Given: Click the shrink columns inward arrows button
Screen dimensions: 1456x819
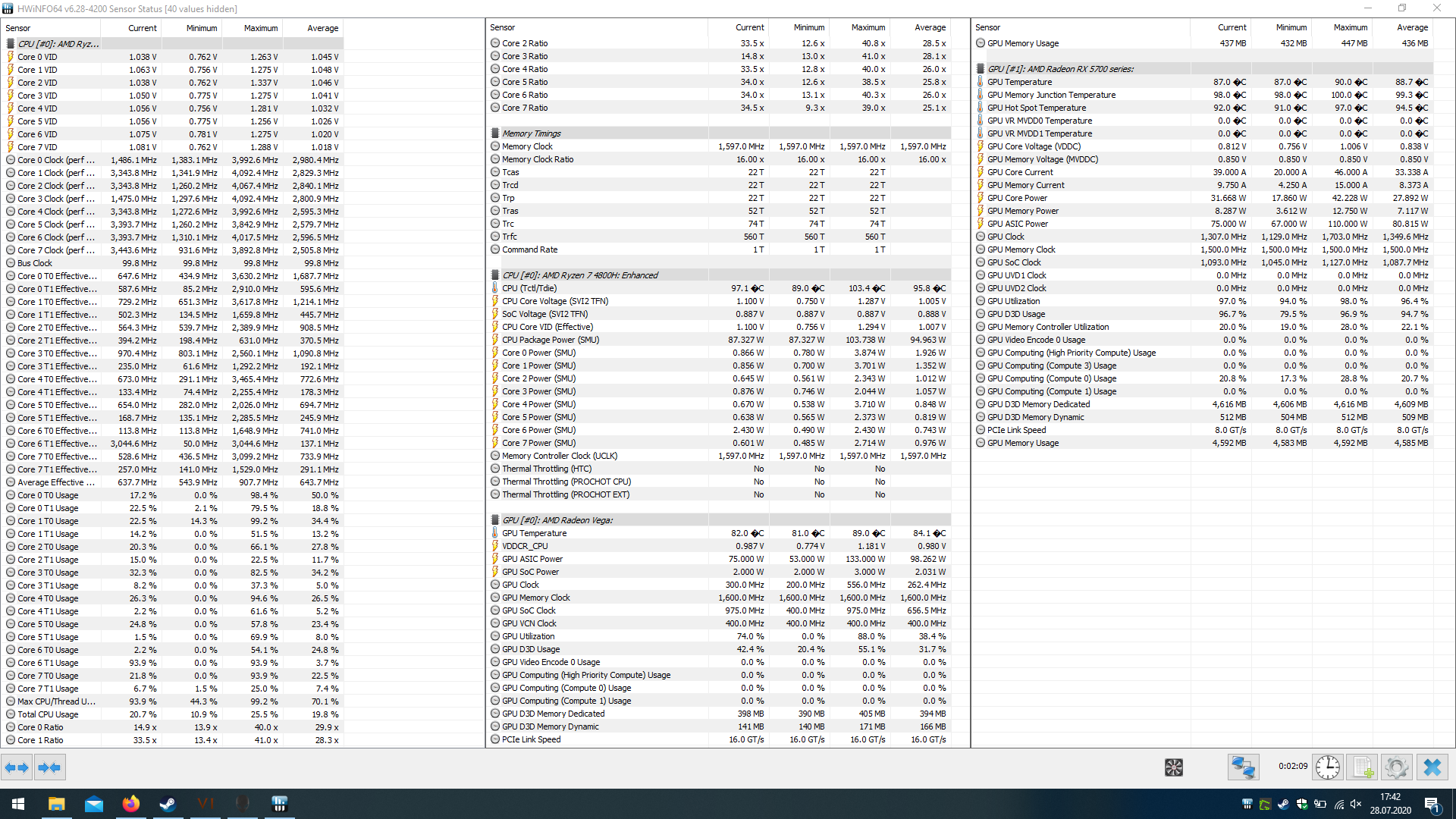Looking at the screenshot, I should coord(49,767).
